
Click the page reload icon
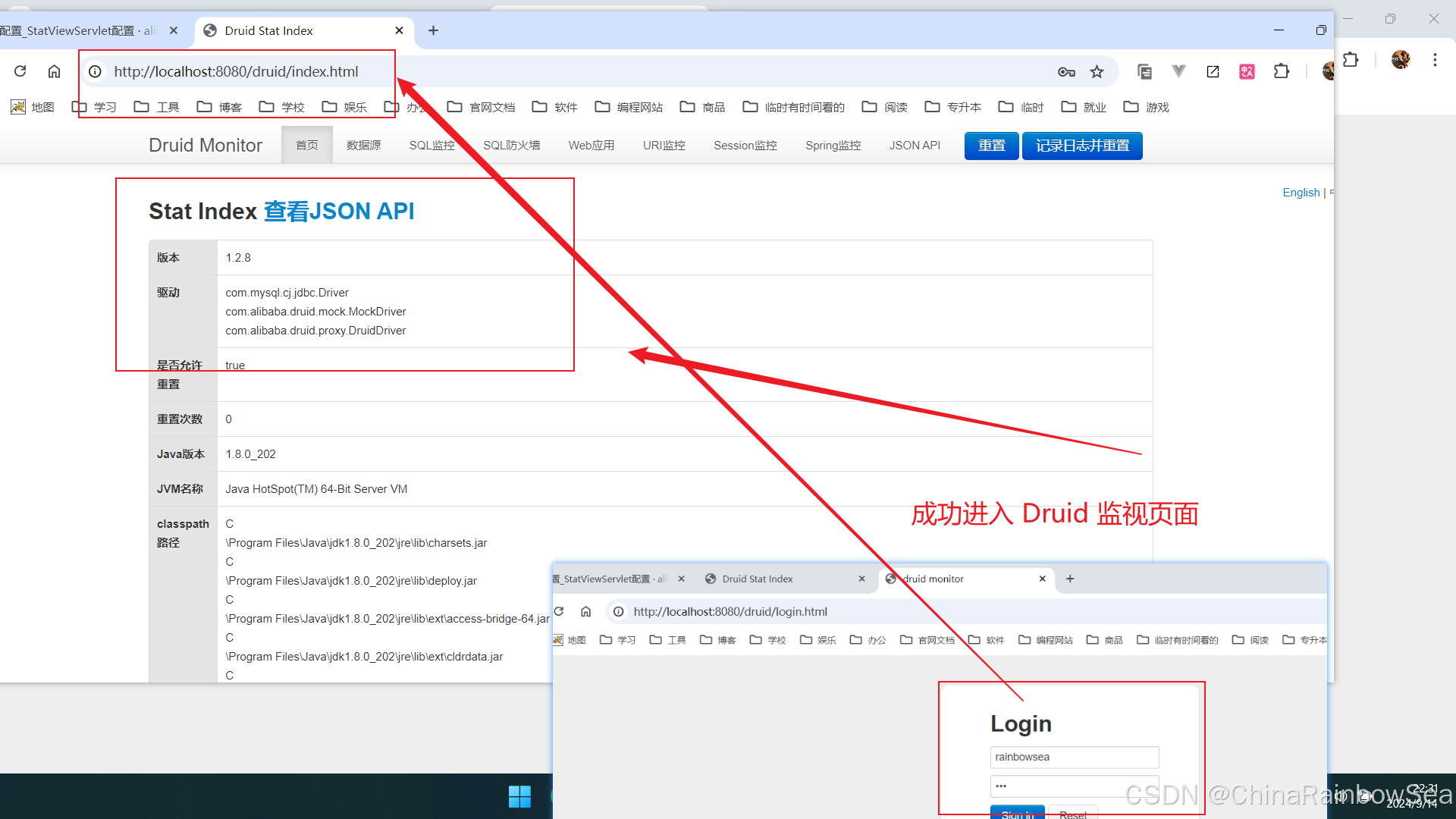point(20,71)
